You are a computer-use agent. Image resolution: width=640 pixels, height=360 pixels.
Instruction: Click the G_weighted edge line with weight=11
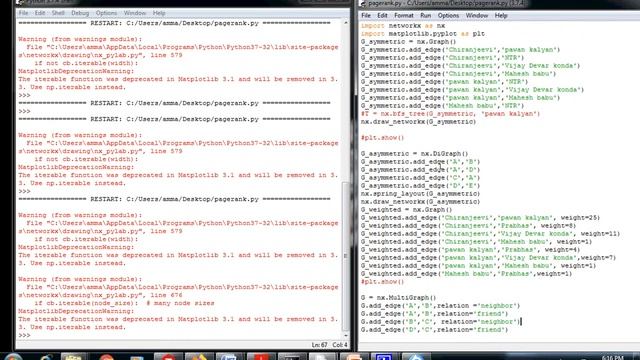click(490, 234)
